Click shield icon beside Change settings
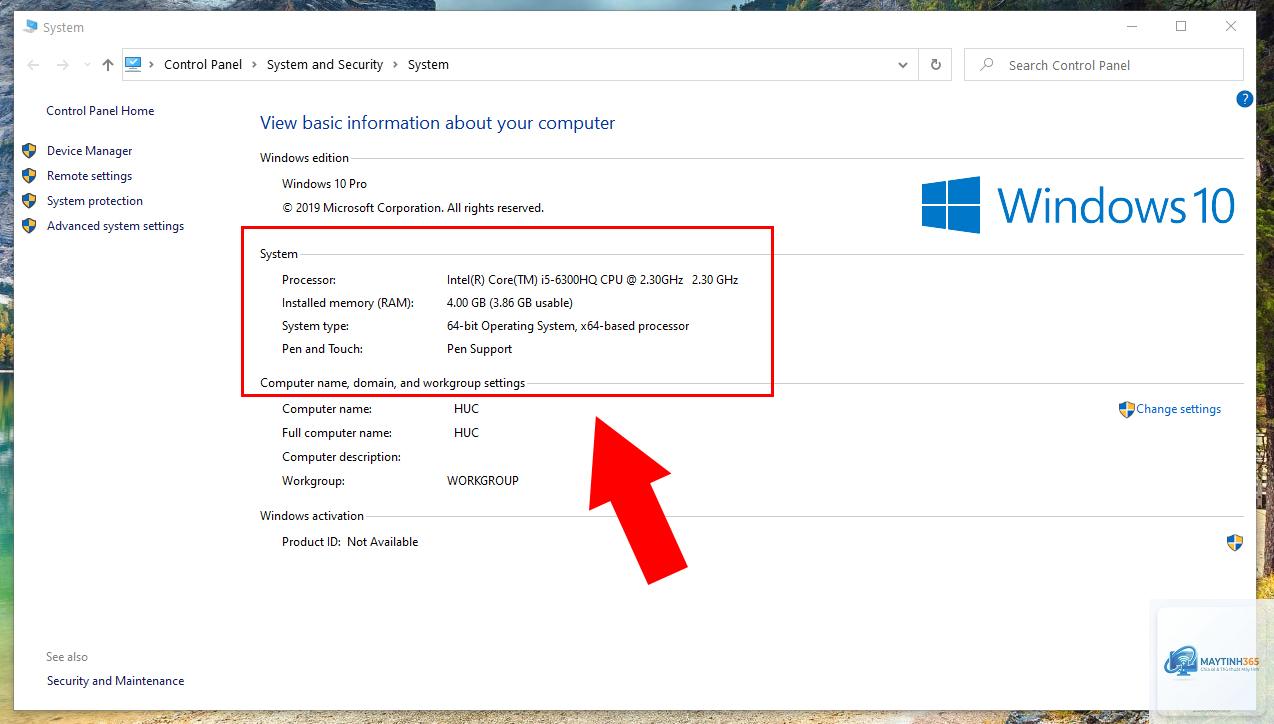This screenshot has height=724, width=1274. (x=1127, y=409)
